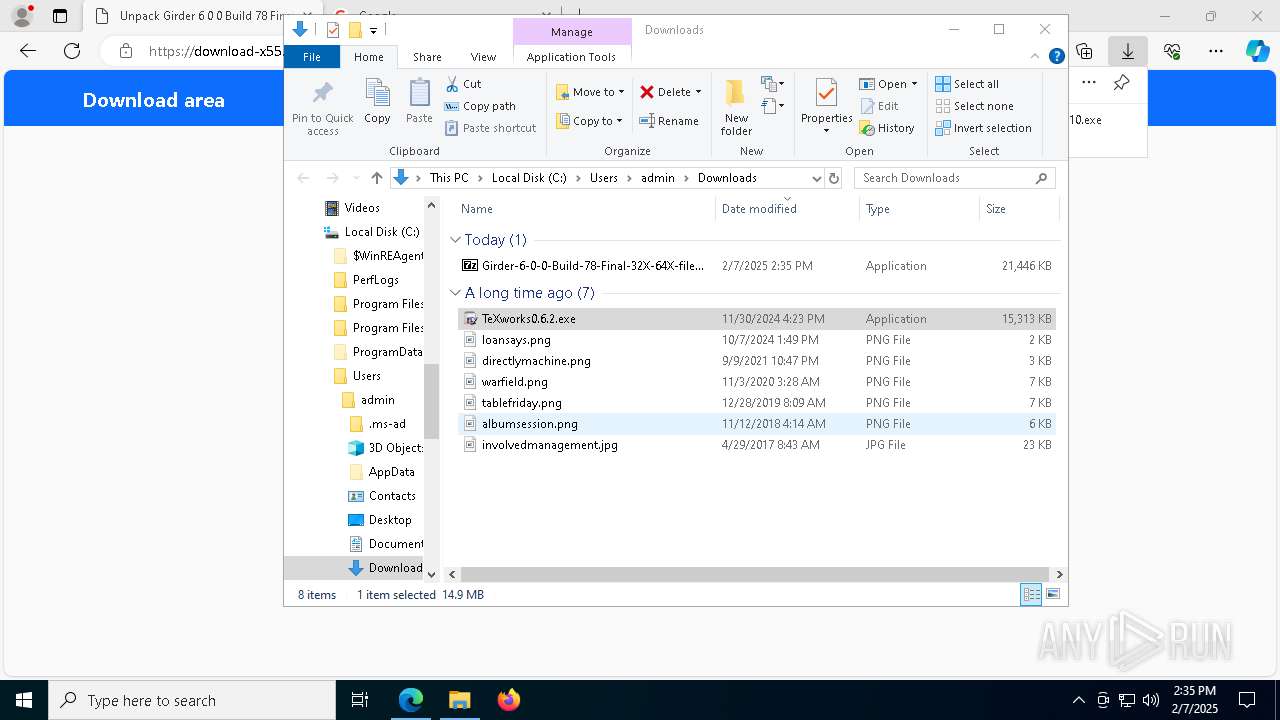Open address bar history dropdown

pos(816,178)
